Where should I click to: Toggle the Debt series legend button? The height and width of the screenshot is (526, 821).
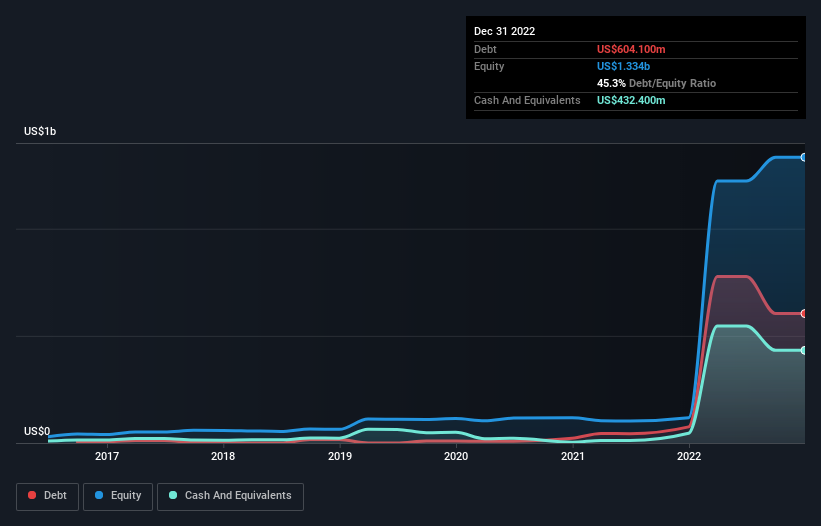(x=48, y=496)
